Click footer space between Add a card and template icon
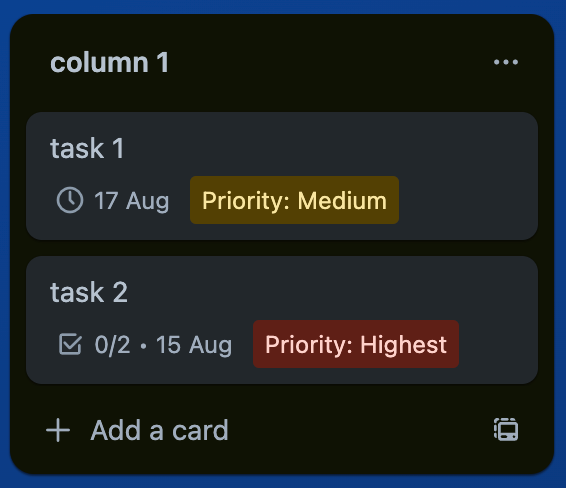Image resolution: width=566 pixels, height=488 pixels. (x=361, y=430)
